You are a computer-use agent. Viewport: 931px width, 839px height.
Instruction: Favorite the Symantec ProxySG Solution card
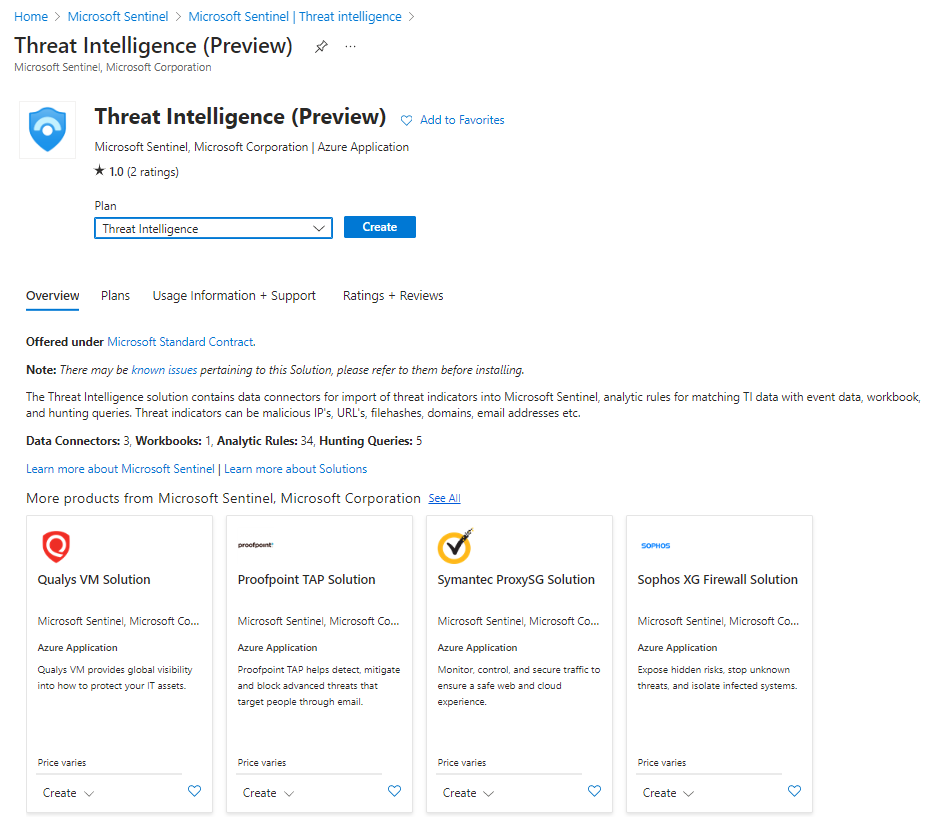594,791
